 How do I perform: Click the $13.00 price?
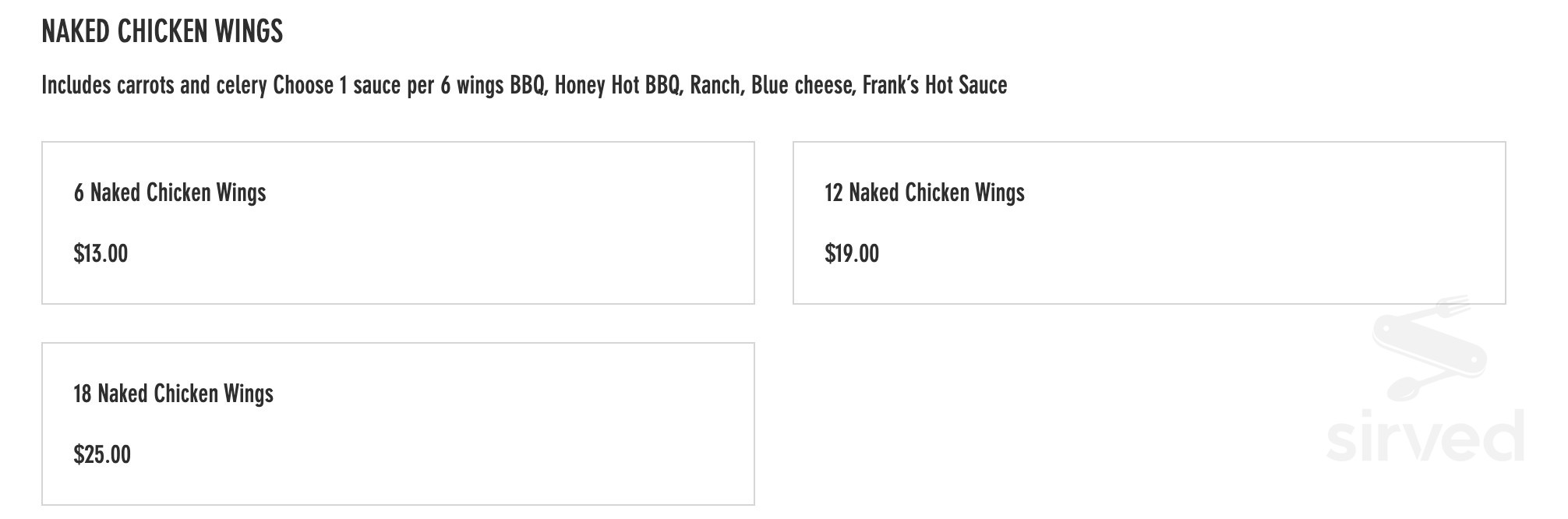(101, 253)
